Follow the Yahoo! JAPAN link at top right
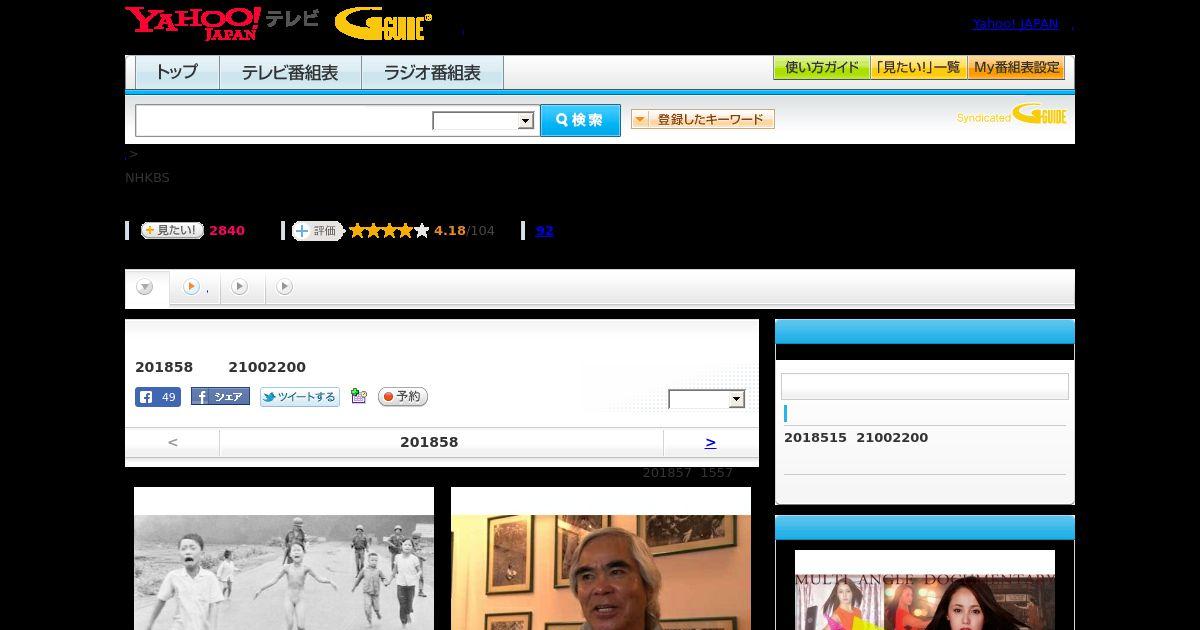Screen dimensions: 1200x630 click(x=1015, y=23)
